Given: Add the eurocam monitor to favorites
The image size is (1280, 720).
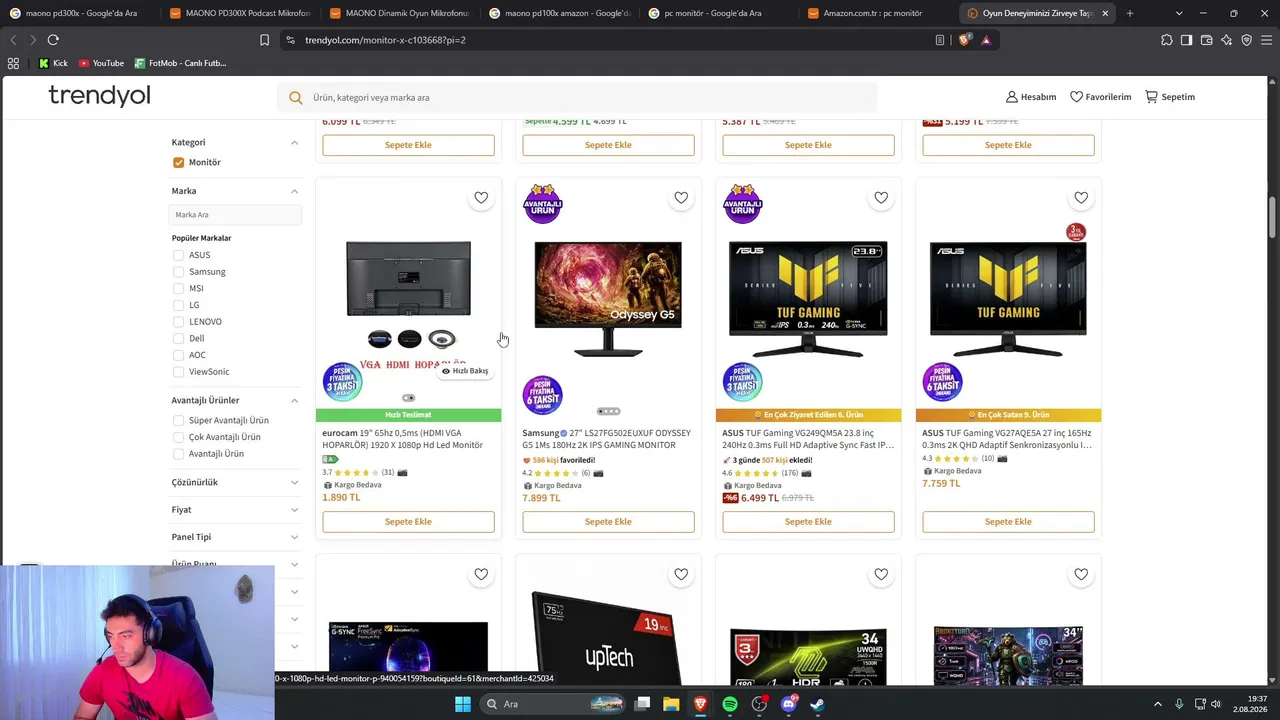Looking at the screenshot, I should click(481, 198).
